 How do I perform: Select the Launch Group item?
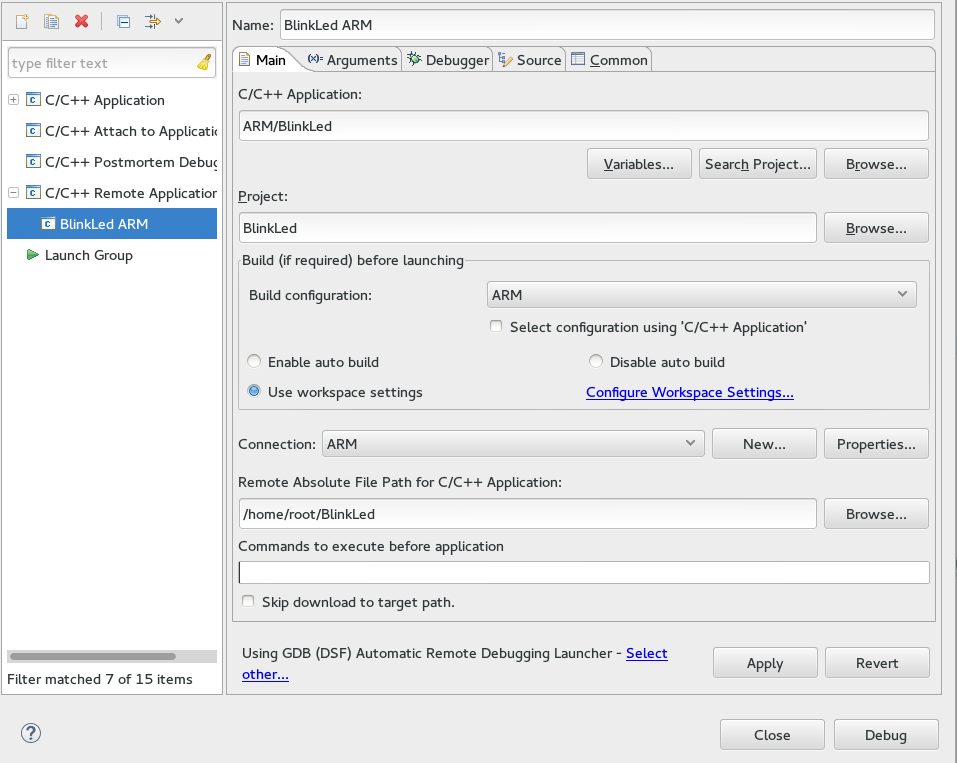click(88, 255)
